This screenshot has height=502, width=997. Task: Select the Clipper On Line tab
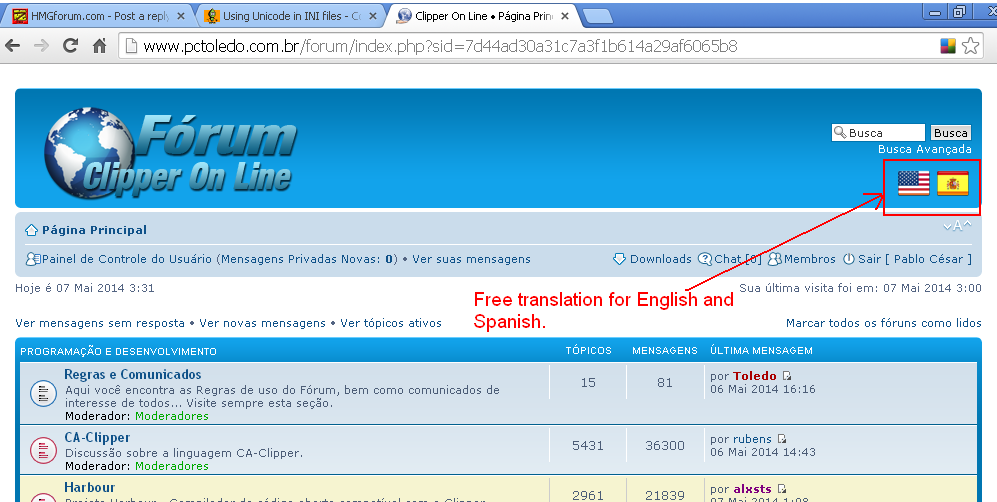click(x=483, y=16)
